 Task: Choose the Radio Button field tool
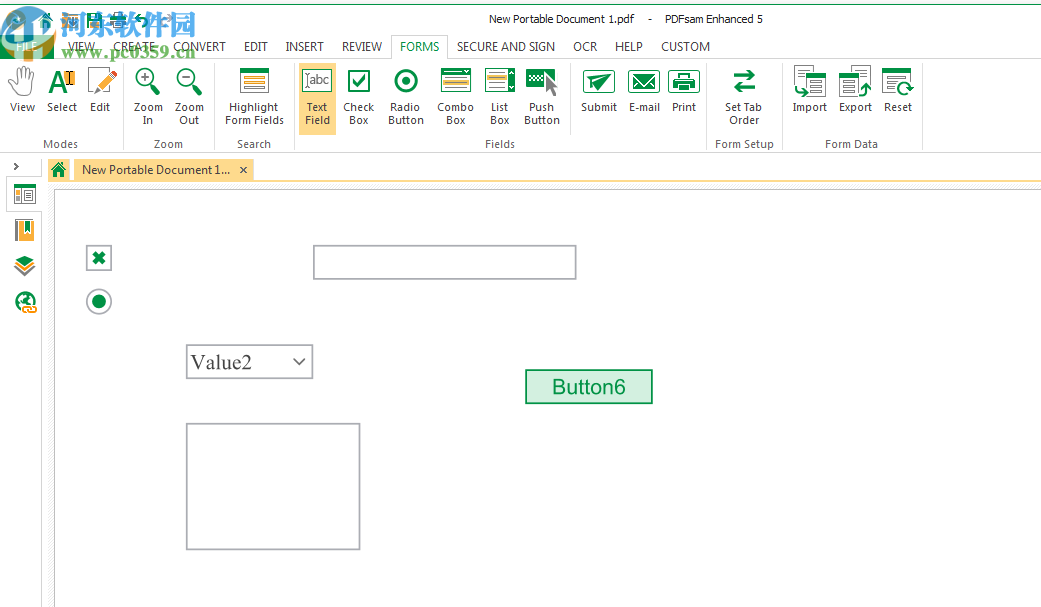pos(406,97)
